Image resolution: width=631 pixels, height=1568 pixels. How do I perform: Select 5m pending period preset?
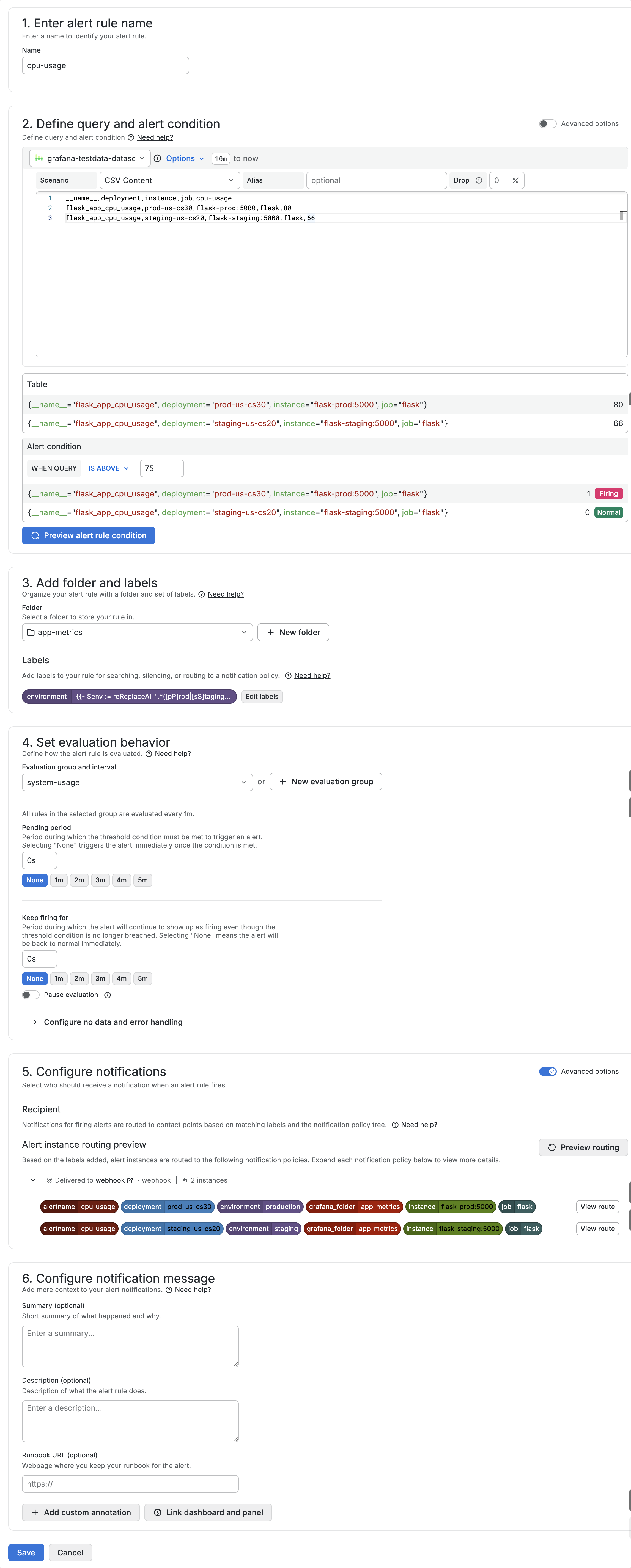tap(142, 880)
